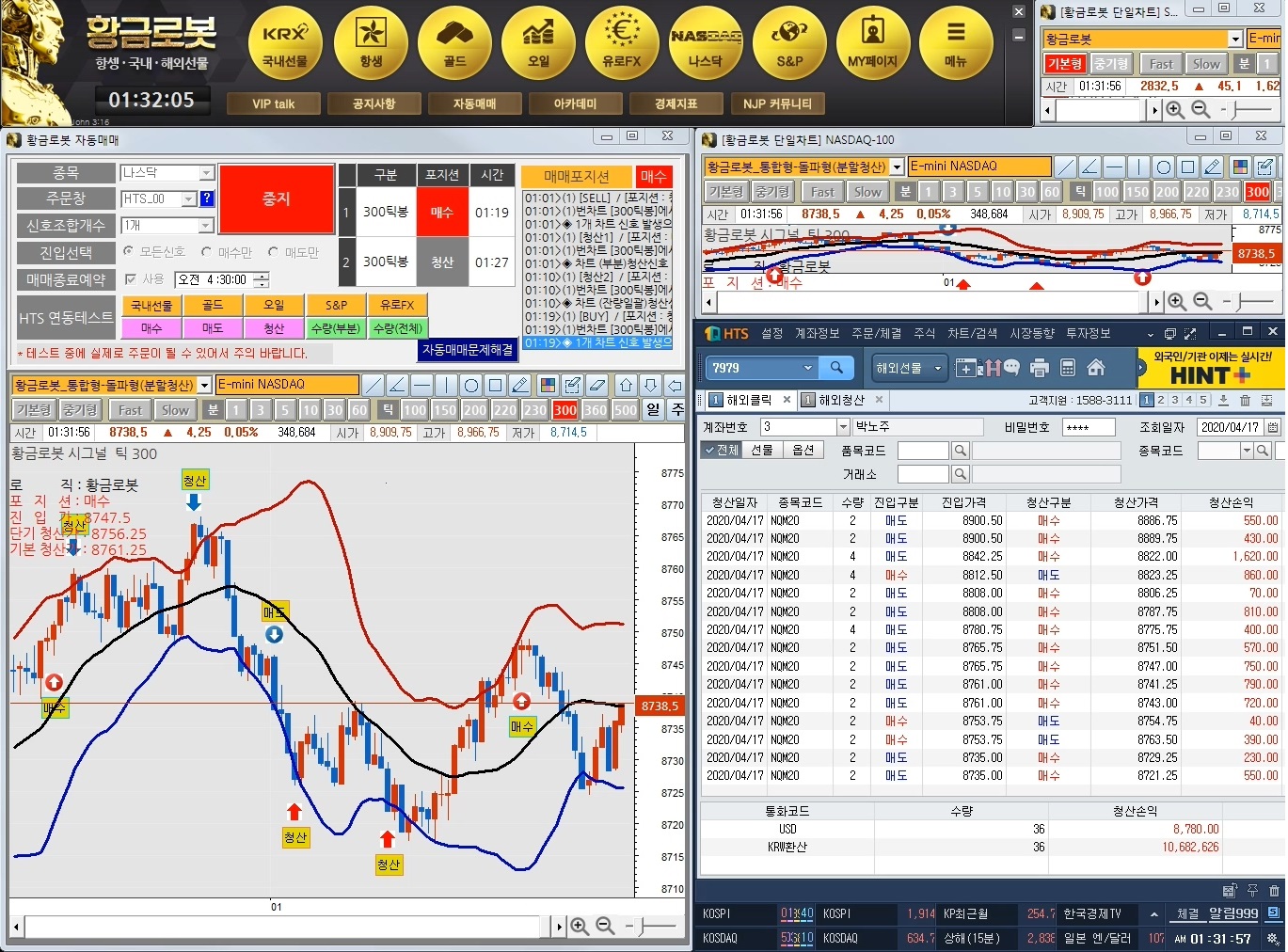Open the 주문/체결 menu in HTS
The width and height of the screenshot is (1288, 952).
coord(876,333)
